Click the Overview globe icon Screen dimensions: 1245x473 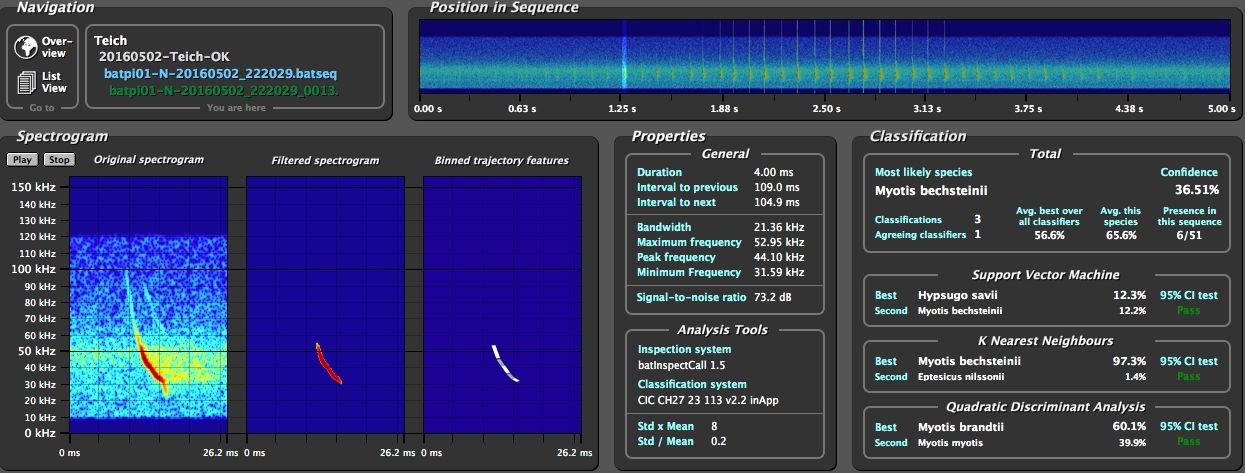(x=27, y=46)
